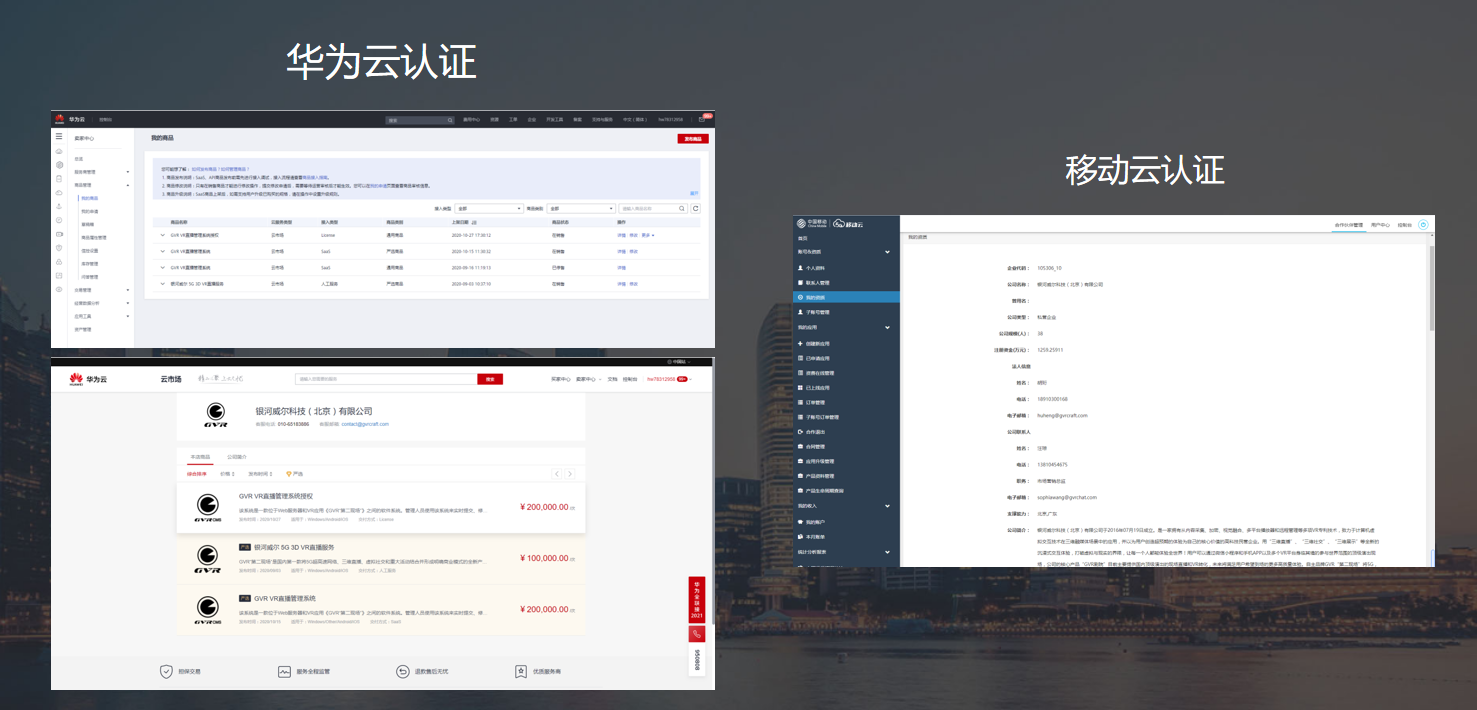Click 修改 in the 2020-10-15 row

coord(634,251)
